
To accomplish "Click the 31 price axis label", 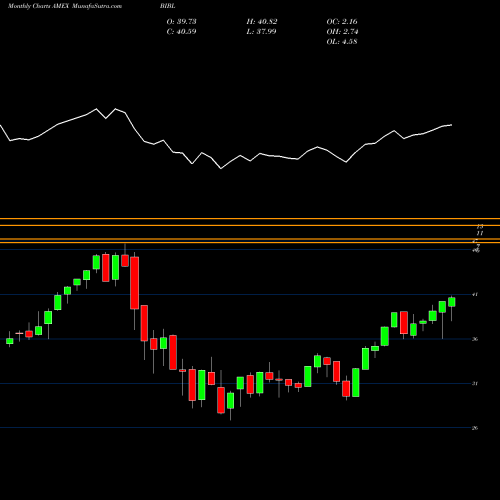I will click(475, 383).
